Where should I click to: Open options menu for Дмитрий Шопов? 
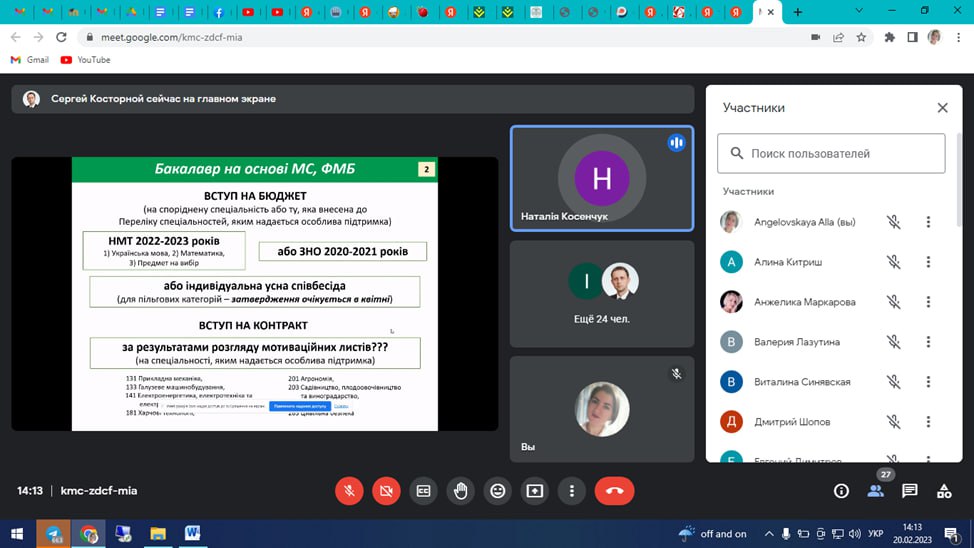tap(928, 422)
